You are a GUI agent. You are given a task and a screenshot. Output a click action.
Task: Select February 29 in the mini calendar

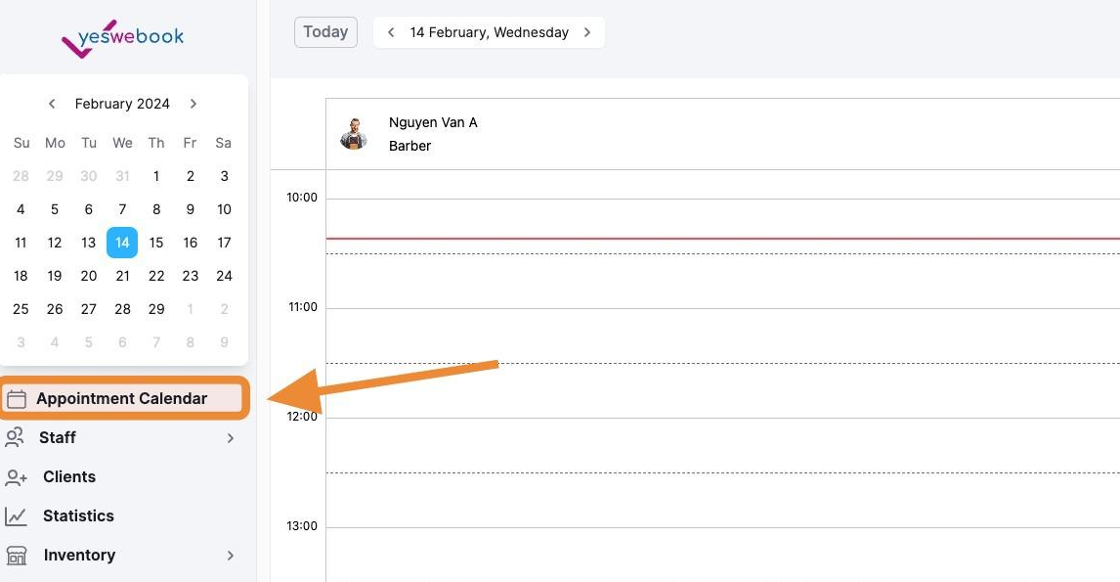[156, 309]
